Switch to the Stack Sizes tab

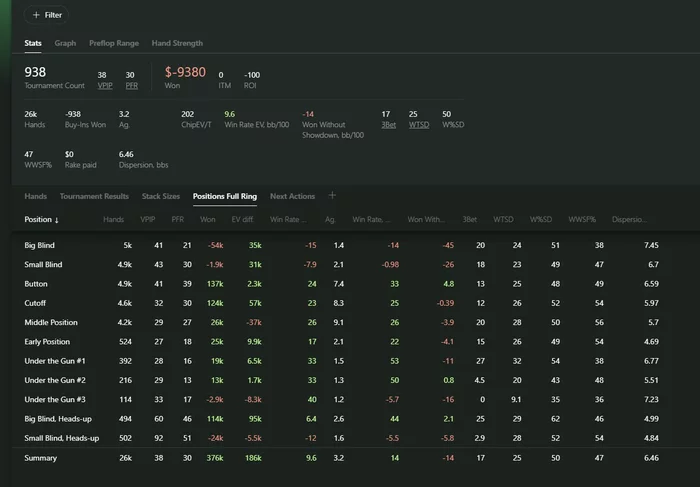point(161,196)
